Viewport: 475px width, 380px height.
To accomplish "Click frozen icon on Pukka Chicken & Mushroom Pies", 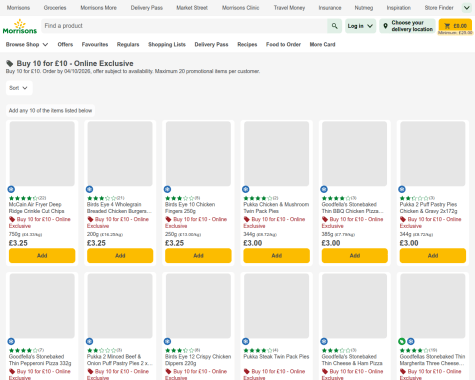I will [x=246, y=189].
